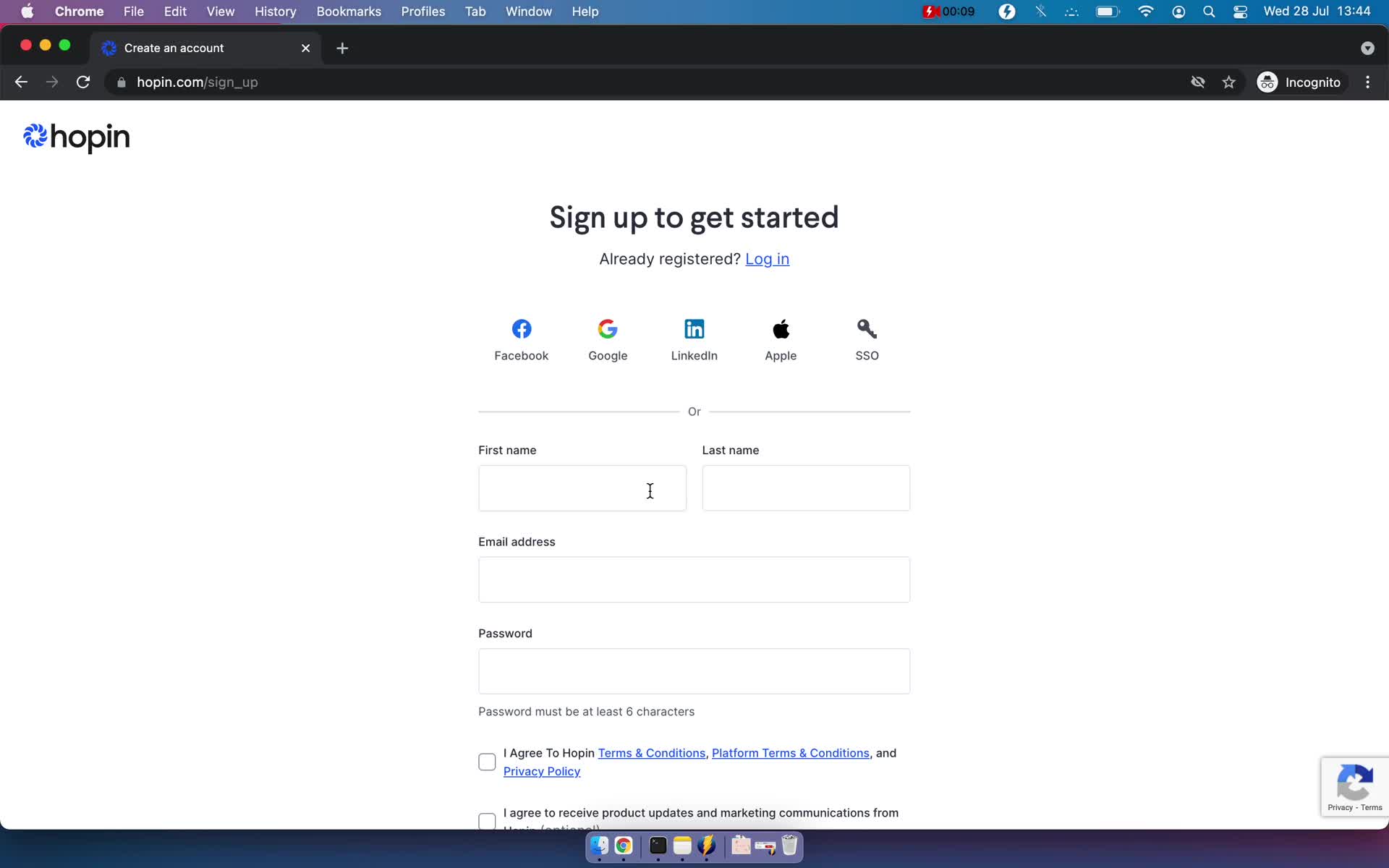This screenshot has width=1389, height=868.
Task: Check the marketing communications checkbox
Action: [487, 821]
